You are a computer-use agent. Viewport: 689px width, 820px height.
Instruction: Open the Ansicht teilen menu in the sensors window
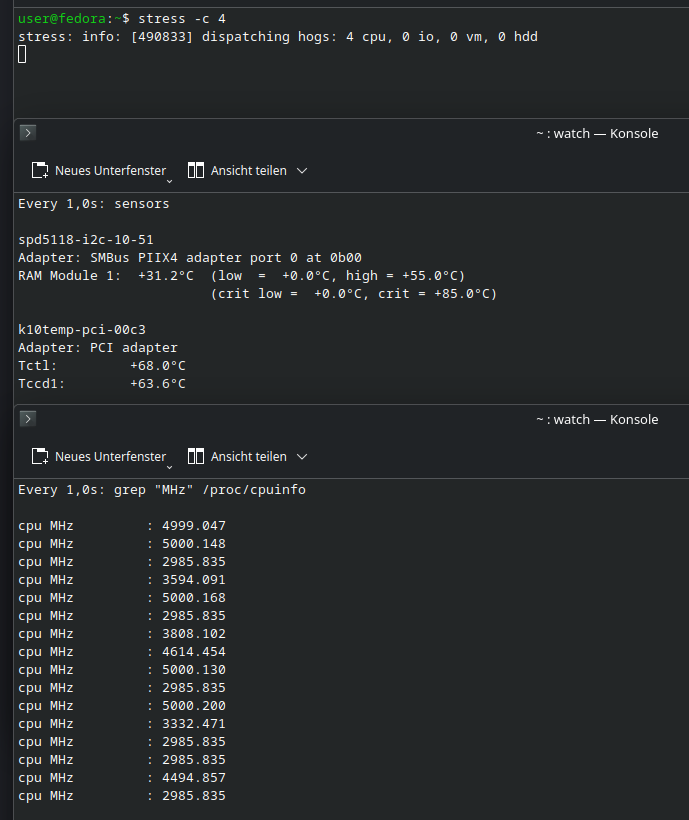pos(247,170)
